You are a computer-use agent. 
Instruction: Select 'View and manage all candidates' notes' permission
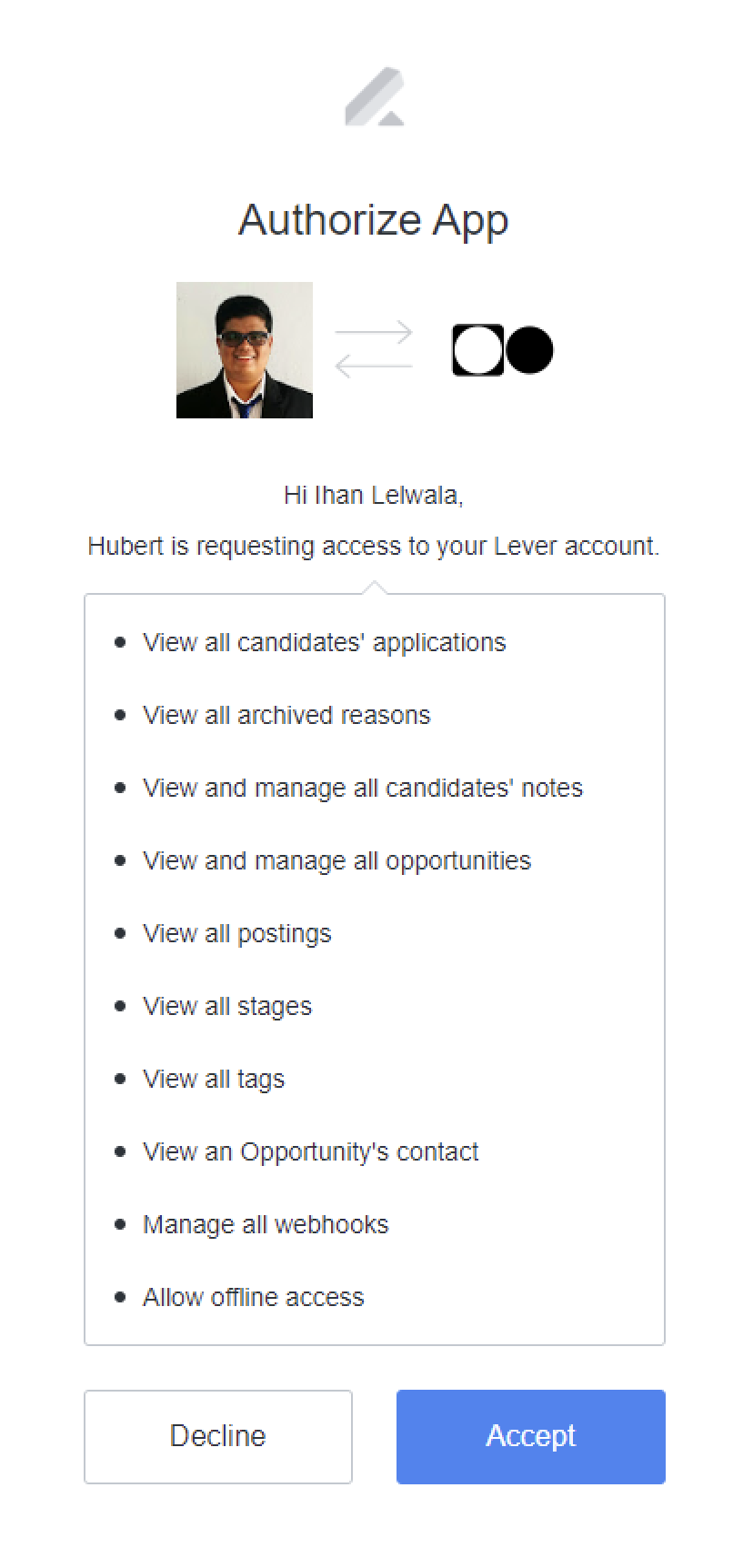pos(362,789)
